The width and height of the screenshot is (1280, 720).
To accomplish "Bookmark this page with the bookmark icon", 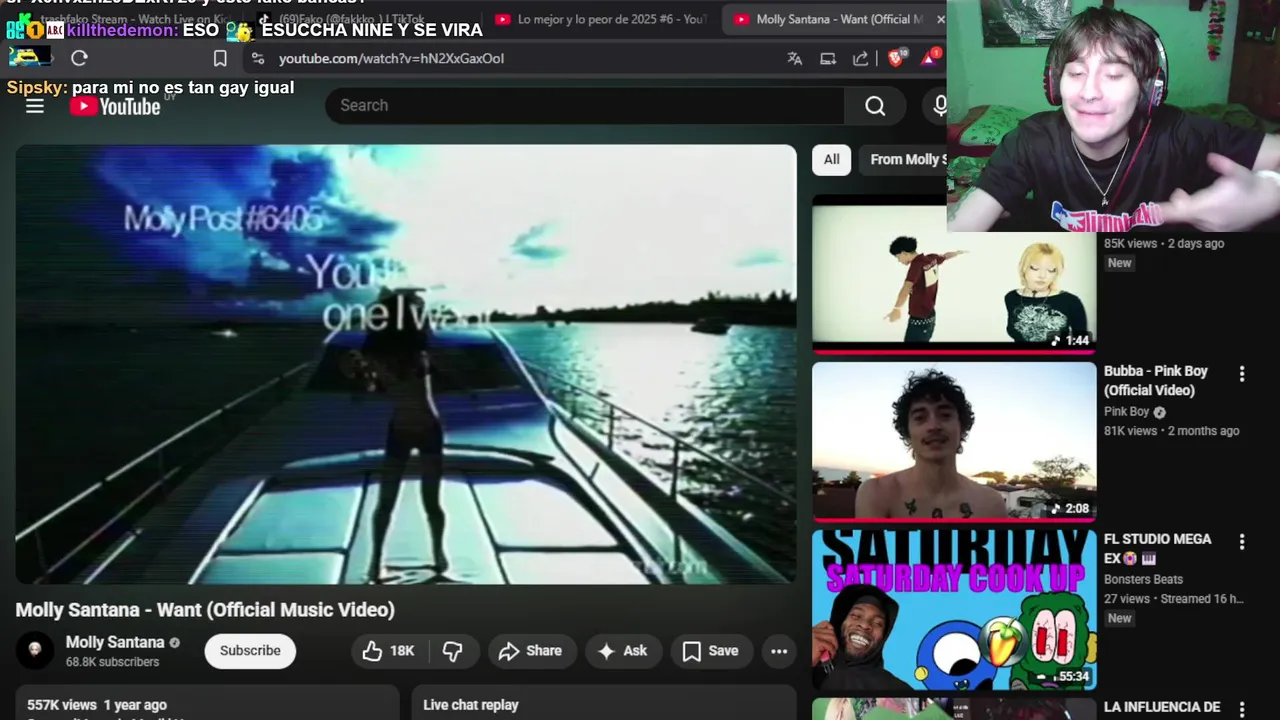I will pyautogui.click(x=220, y=58).
